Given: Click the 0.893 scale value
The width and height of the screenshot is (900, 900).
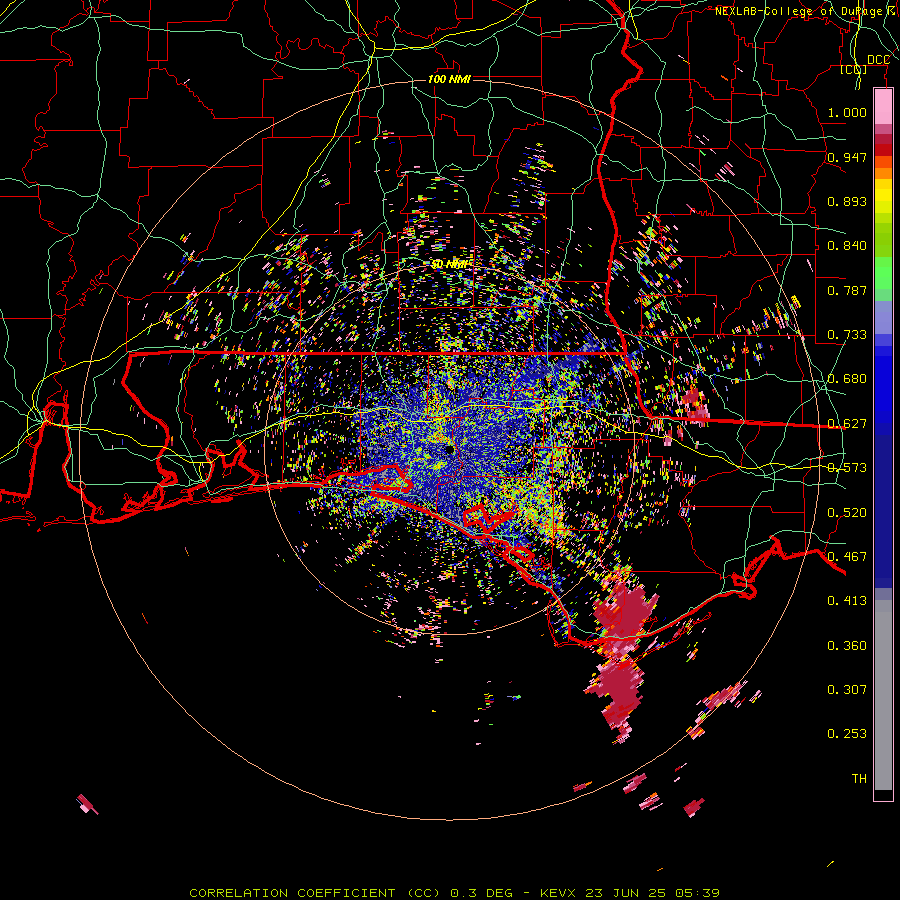Looking at the screenshot, I should click(847, 201).
